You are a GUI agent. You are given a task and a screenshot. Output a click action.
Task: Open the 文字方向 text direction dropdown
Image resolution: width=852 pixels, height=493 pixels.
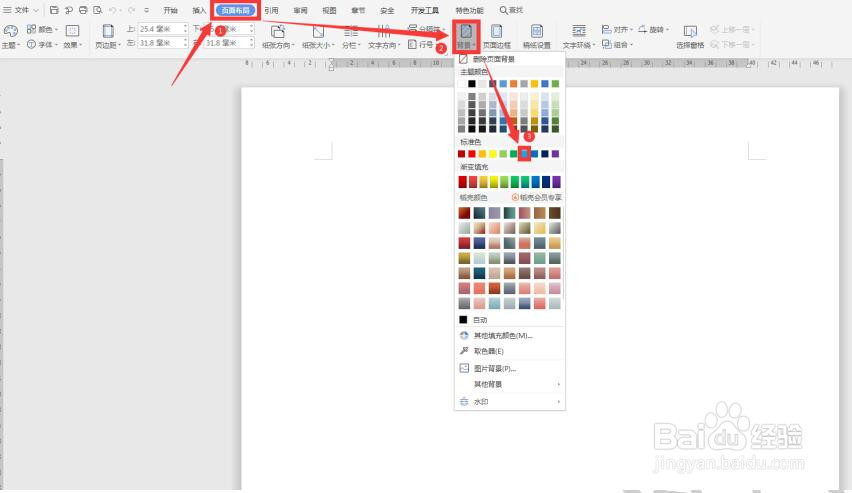coord(384,36)
